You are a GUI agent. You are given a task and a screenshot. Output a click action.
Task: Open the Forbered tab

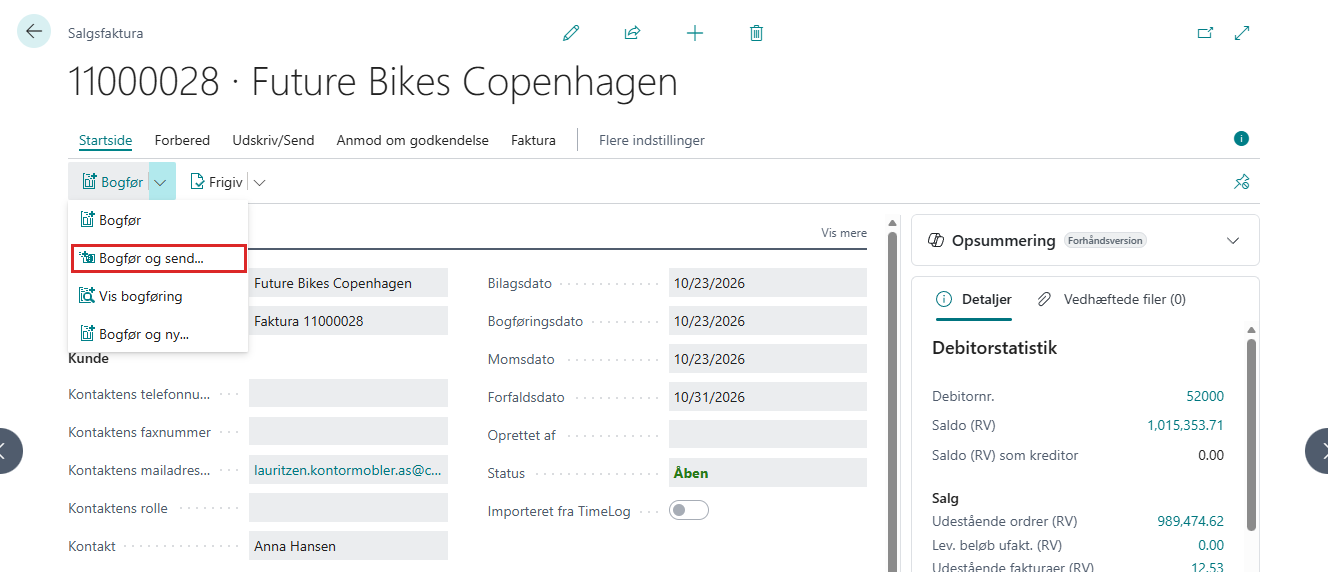tap(182, 140)
